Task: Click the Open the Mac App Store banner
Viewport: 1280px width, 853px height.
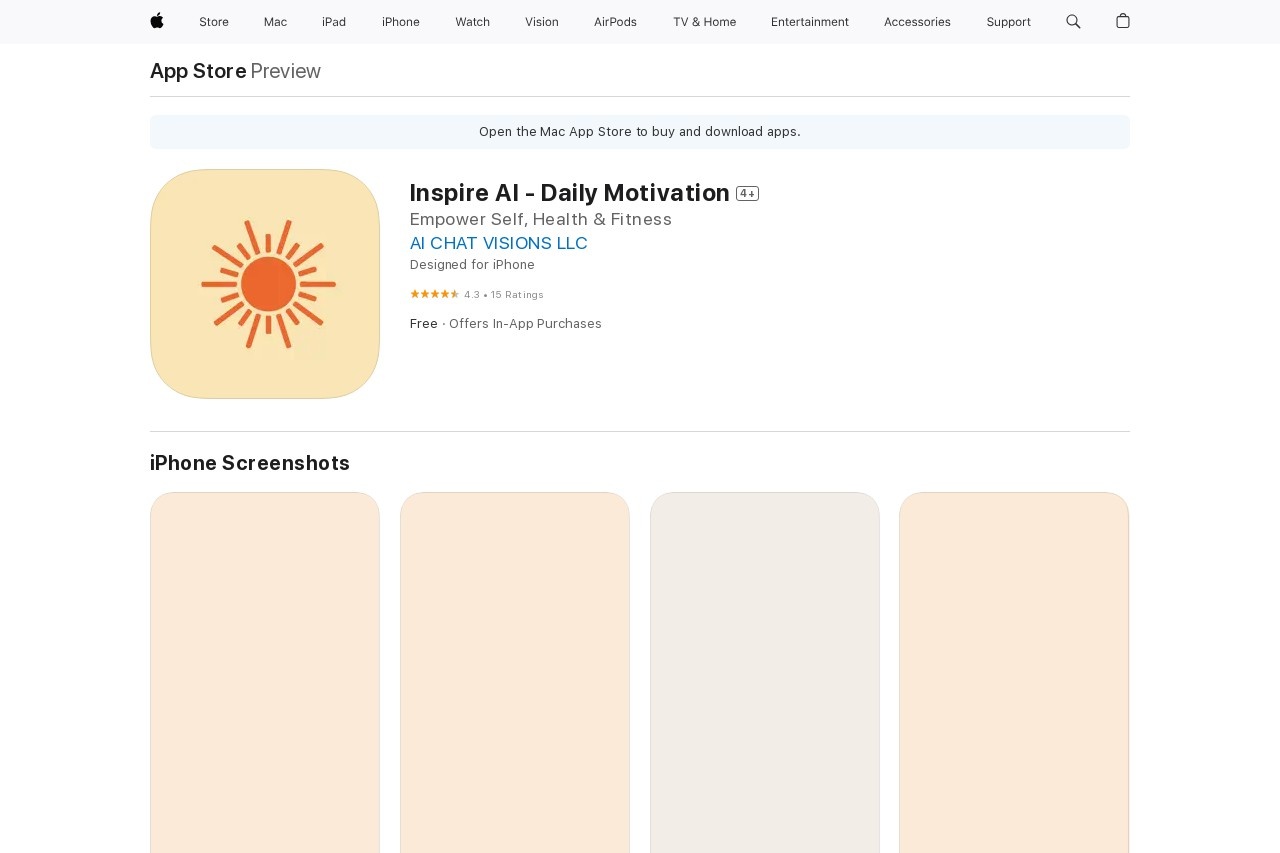Action: click(x=640, y=132)
